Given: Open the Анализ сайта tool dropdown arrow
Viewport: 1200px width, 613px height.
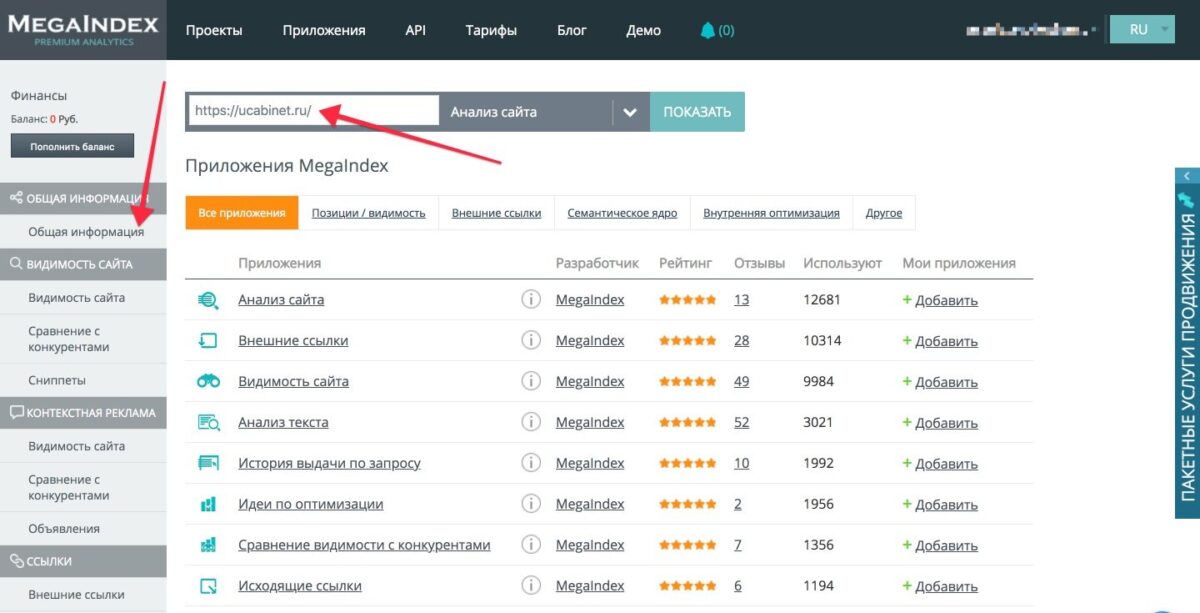Looking at the screenshot, I should (629, 112).
